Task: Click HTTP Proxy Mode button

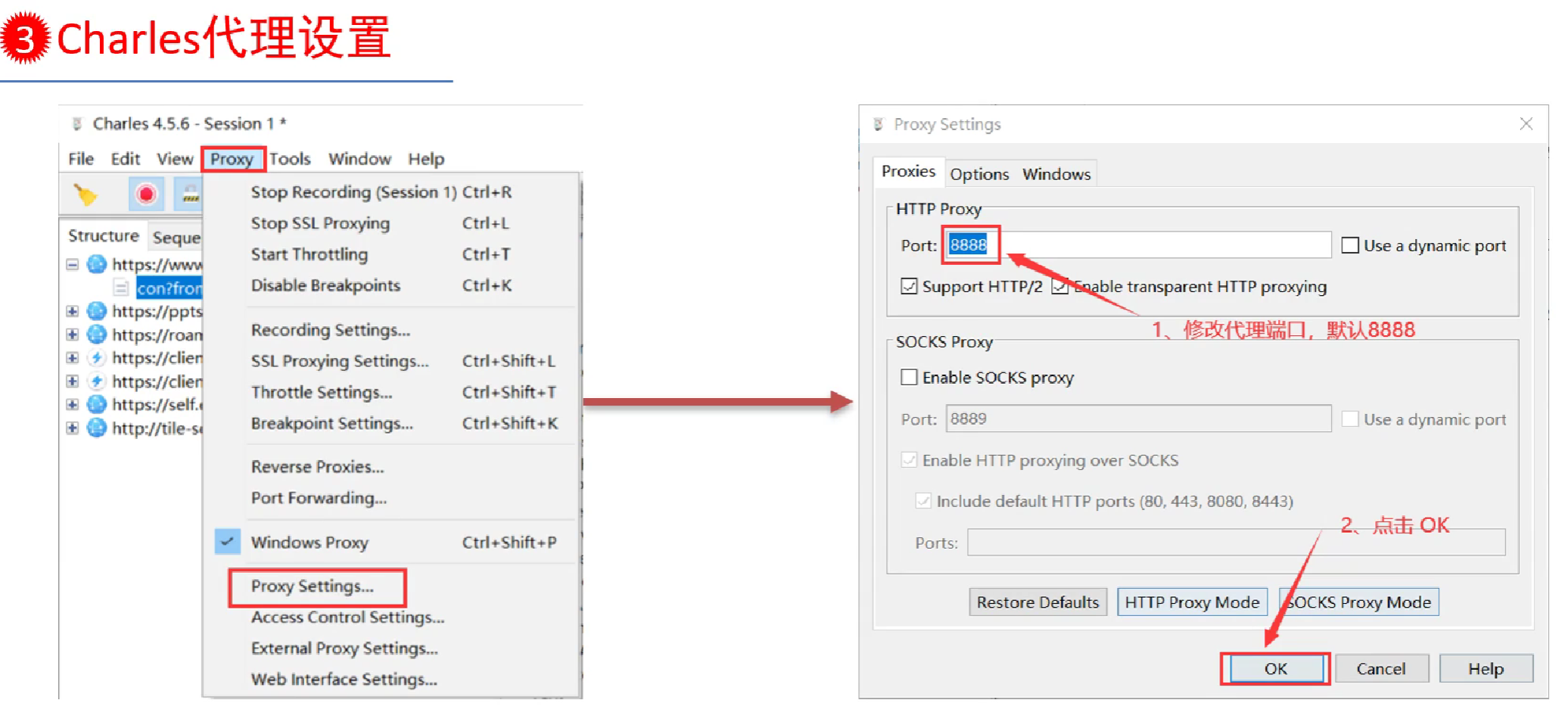Action: tap(1192, 602)
